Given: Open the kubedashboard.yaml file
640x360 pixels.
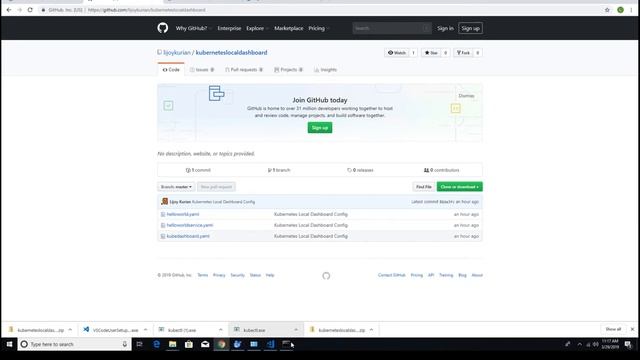Looking at the screenshot, I should [x=188, y=236].
